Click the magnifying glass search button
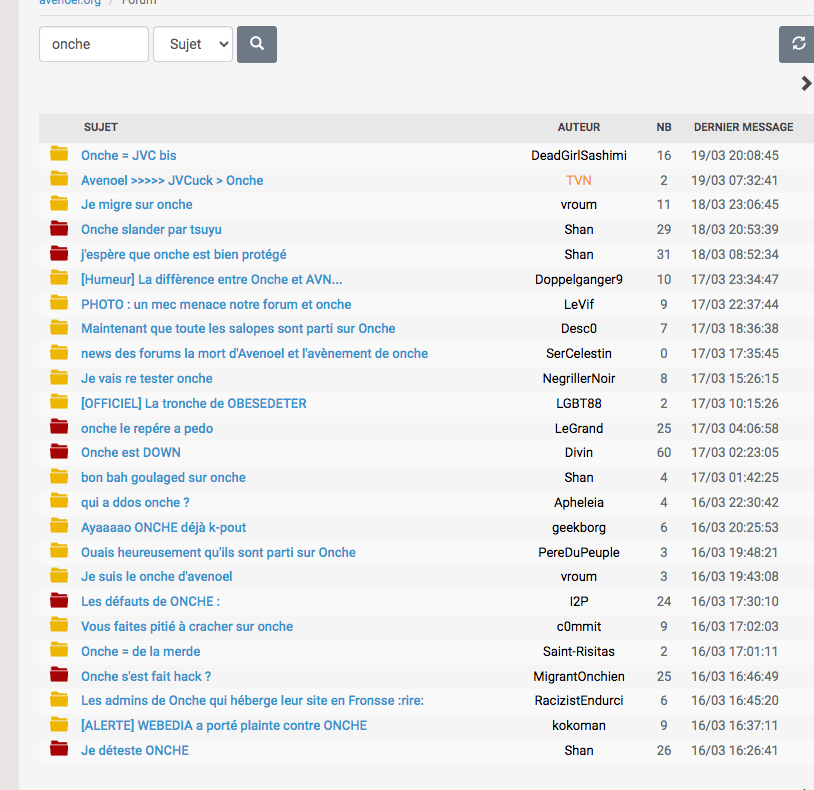Screen dimensions: 814x790 (x=257, y=44)
